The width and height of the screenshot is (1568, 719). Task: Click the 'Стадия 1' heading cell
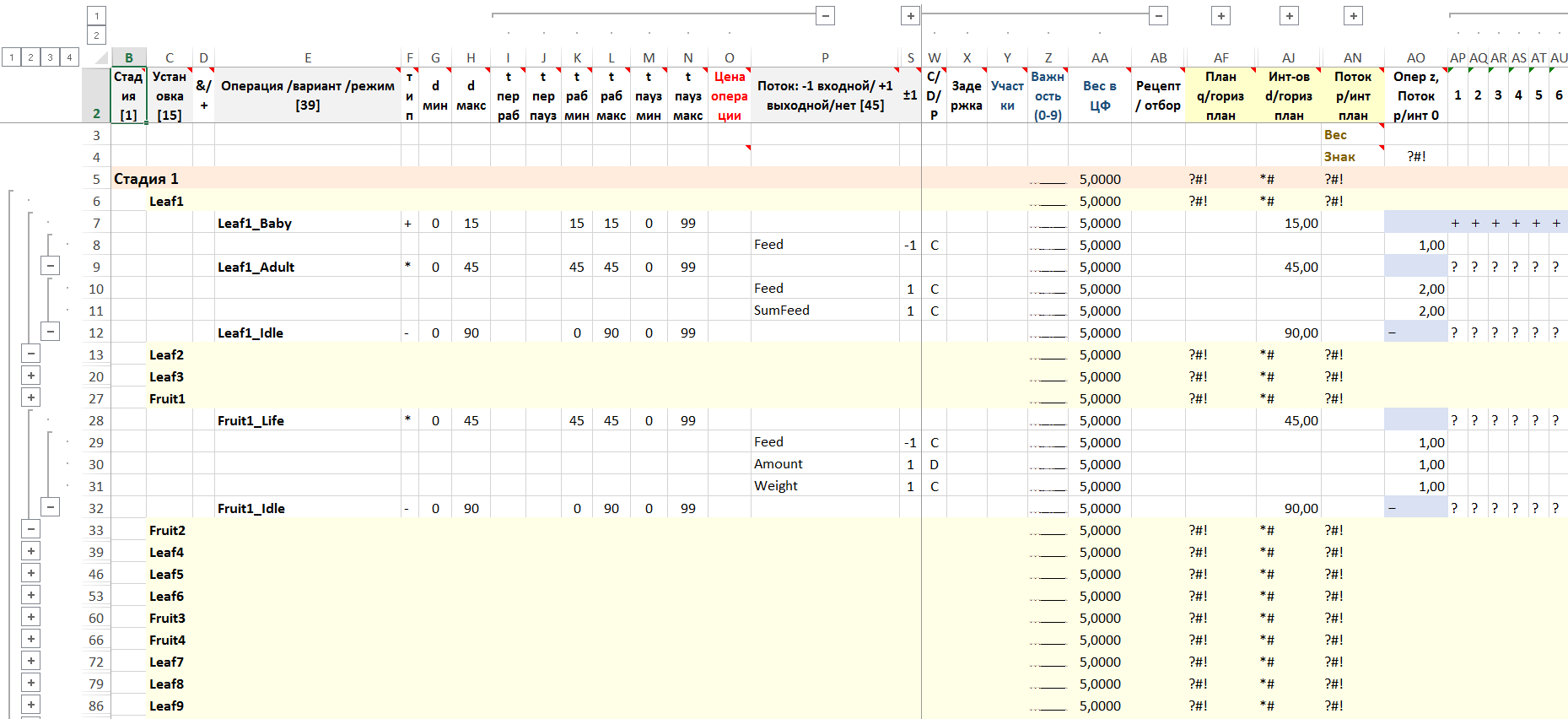(146, 179)
